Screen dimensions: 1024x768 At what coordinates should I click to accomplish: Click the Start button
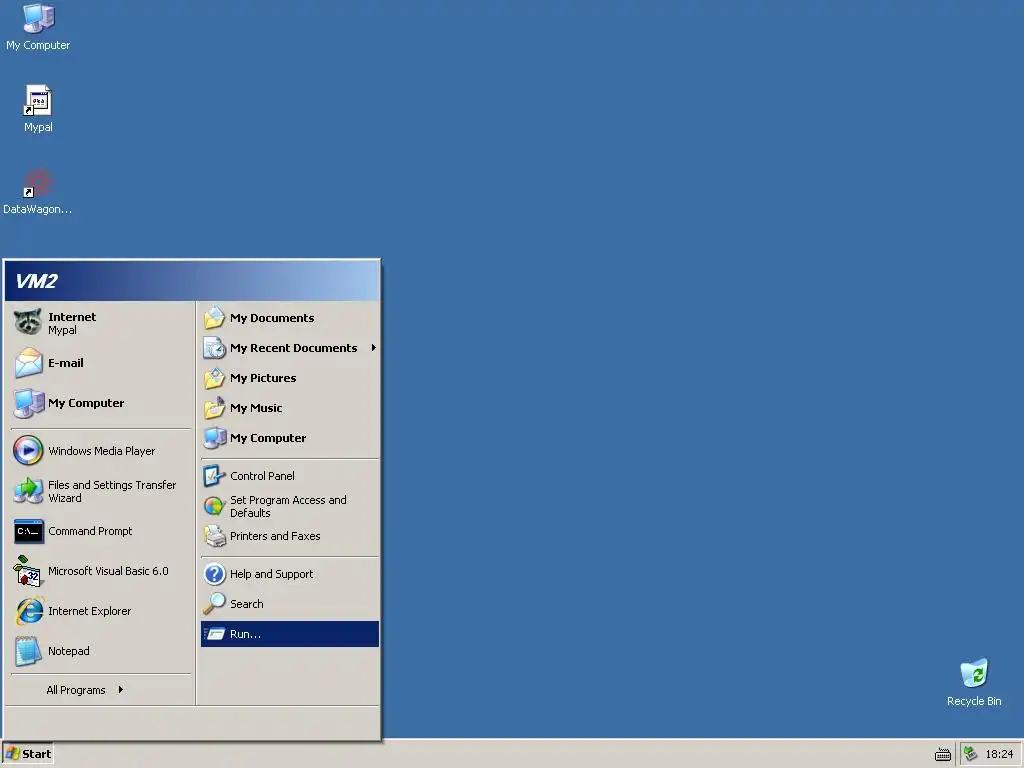coord(27,754)
